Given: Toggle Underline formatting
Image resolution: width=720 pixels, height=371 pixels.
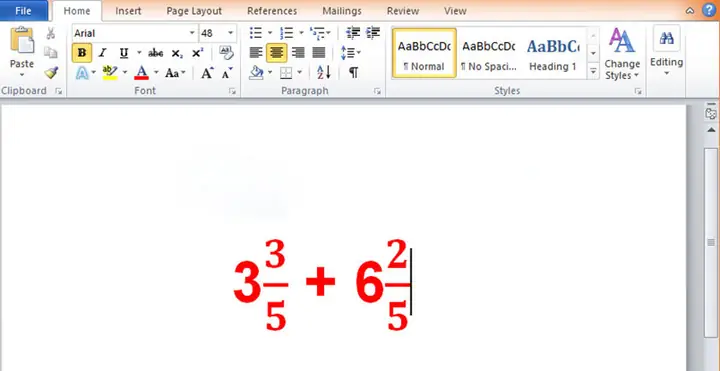Looking at the screenshot, I should 124,53.
